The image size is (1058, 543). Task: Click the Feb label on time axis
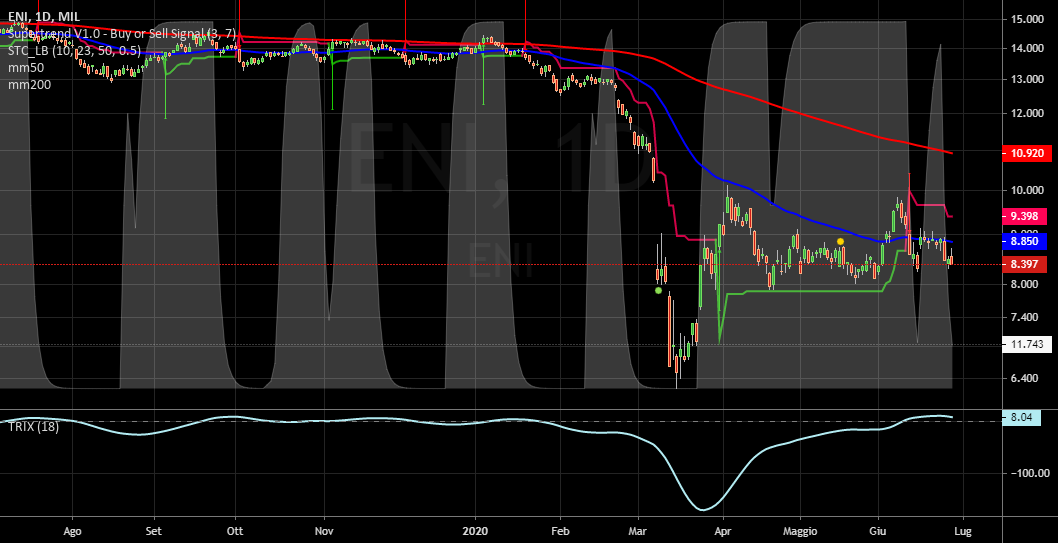pos(560,532)
